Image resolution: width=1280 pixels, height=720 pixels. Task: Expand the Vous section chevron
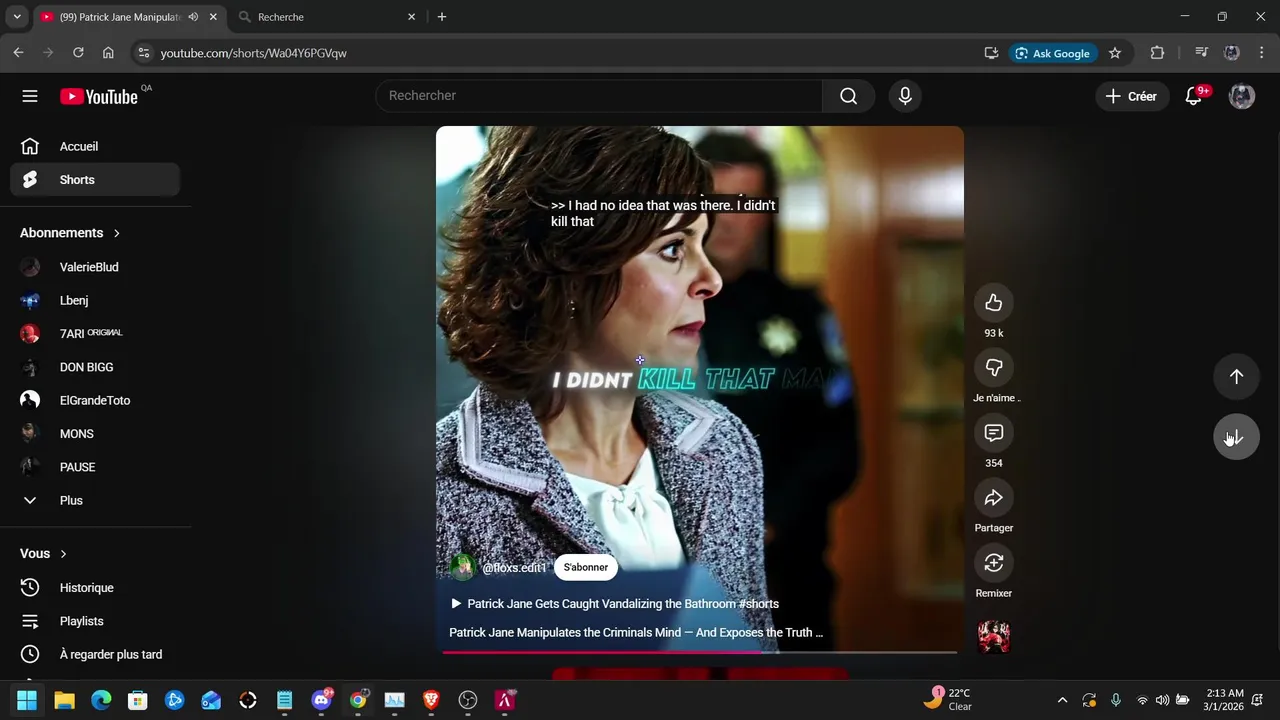pos(63,554)
